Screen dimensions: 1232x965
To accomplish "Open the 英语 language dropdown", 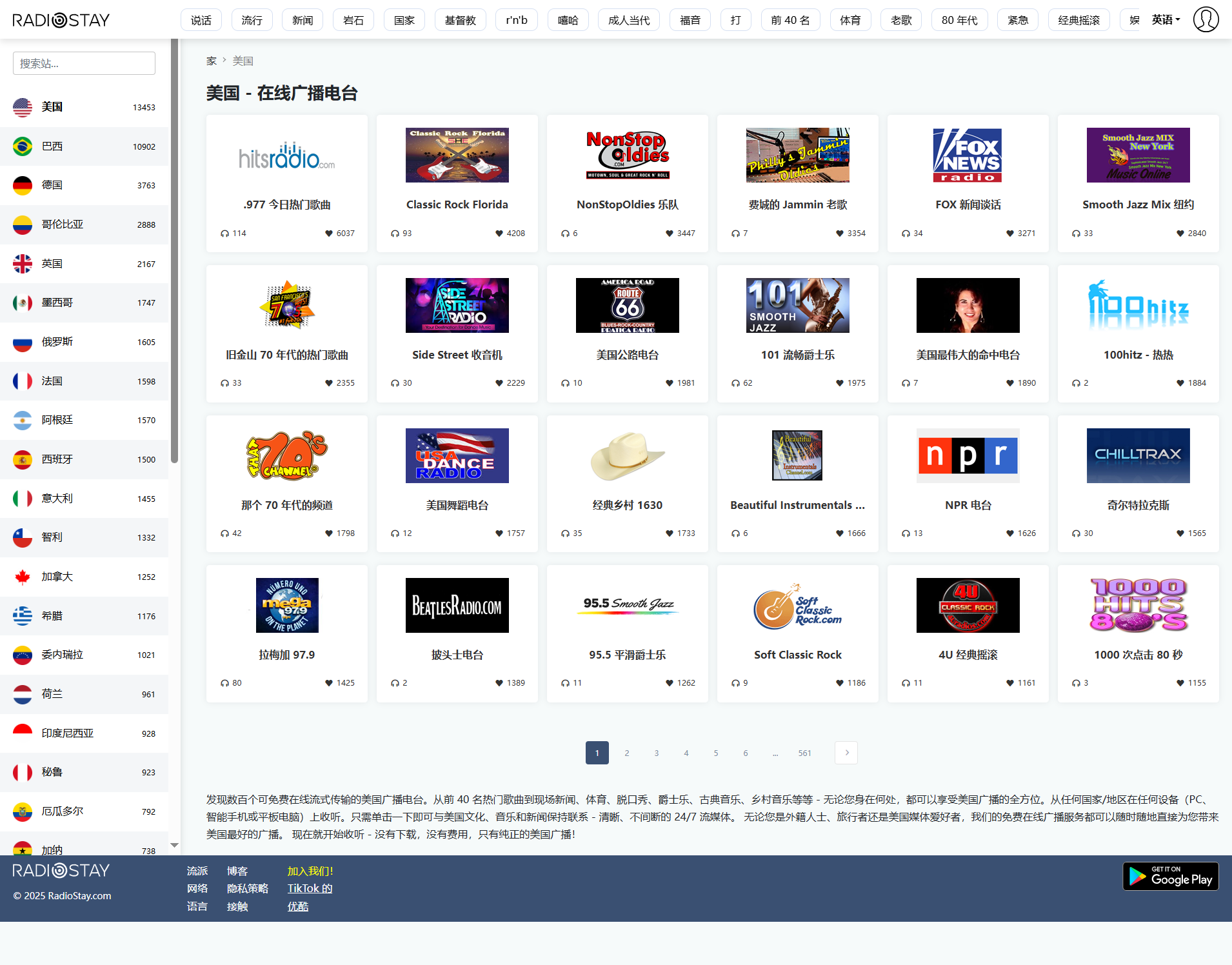I will (x=1166, y=20).
